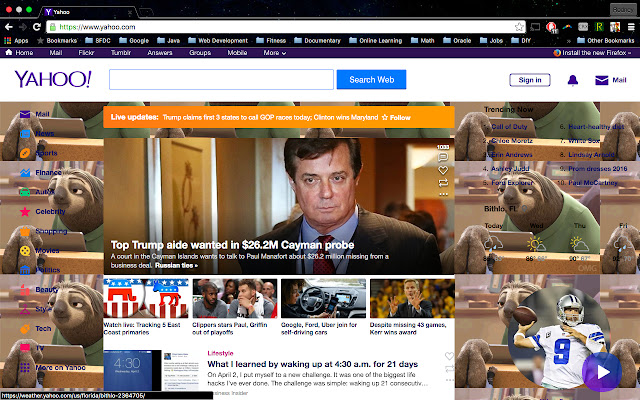Click the comment icon on lead story
640x400 pixels.
click(x=443, y=157)
